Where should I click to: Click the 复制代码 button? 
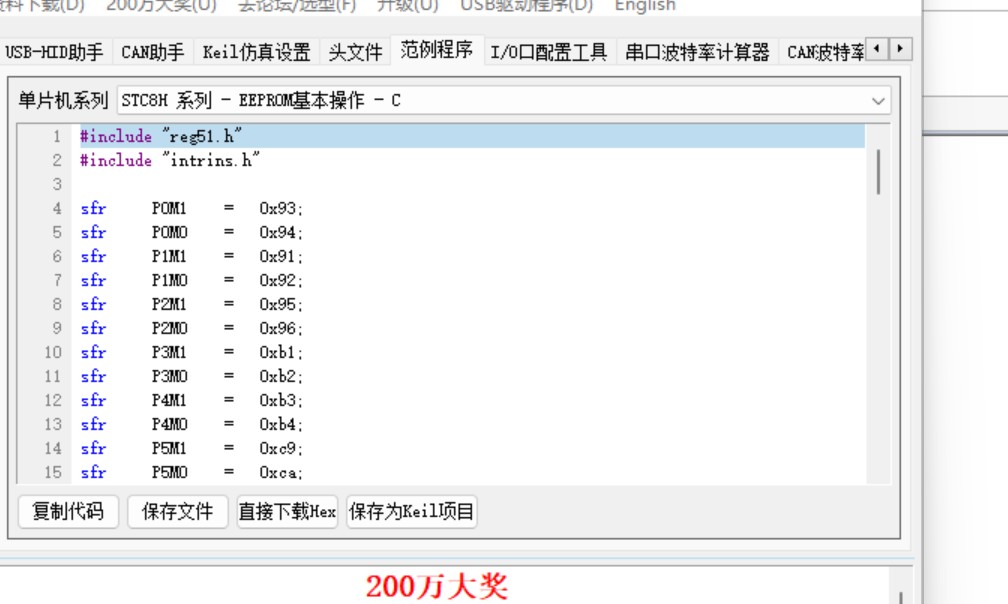click(68, 511)
